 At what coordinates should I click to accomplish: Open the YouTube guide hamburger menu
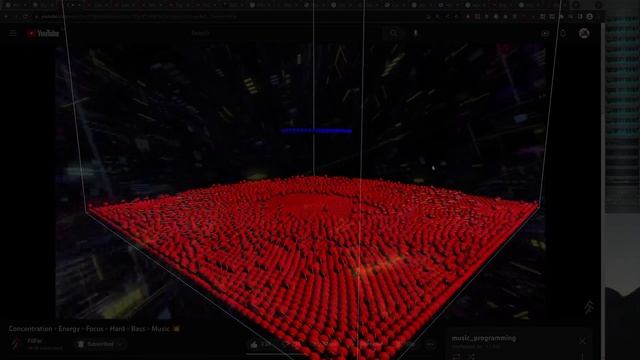tap(12, 33)
